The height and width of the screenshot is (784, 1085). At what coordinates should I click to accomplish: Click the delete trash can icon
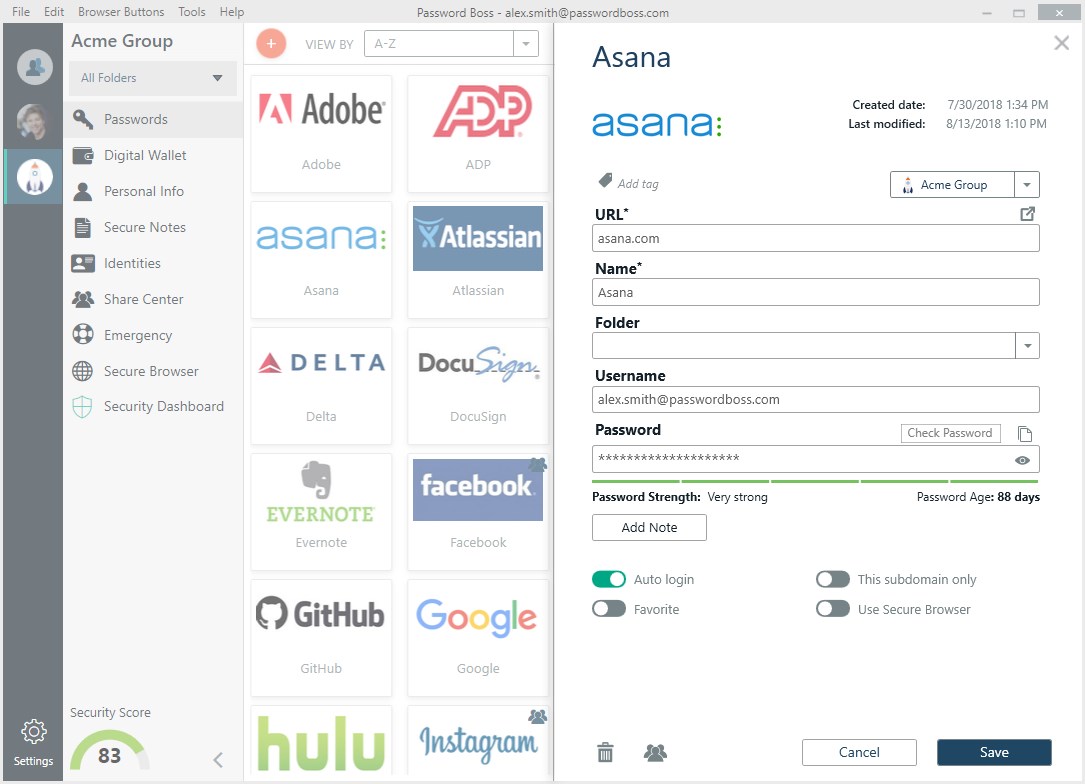[x=605, y=752]
